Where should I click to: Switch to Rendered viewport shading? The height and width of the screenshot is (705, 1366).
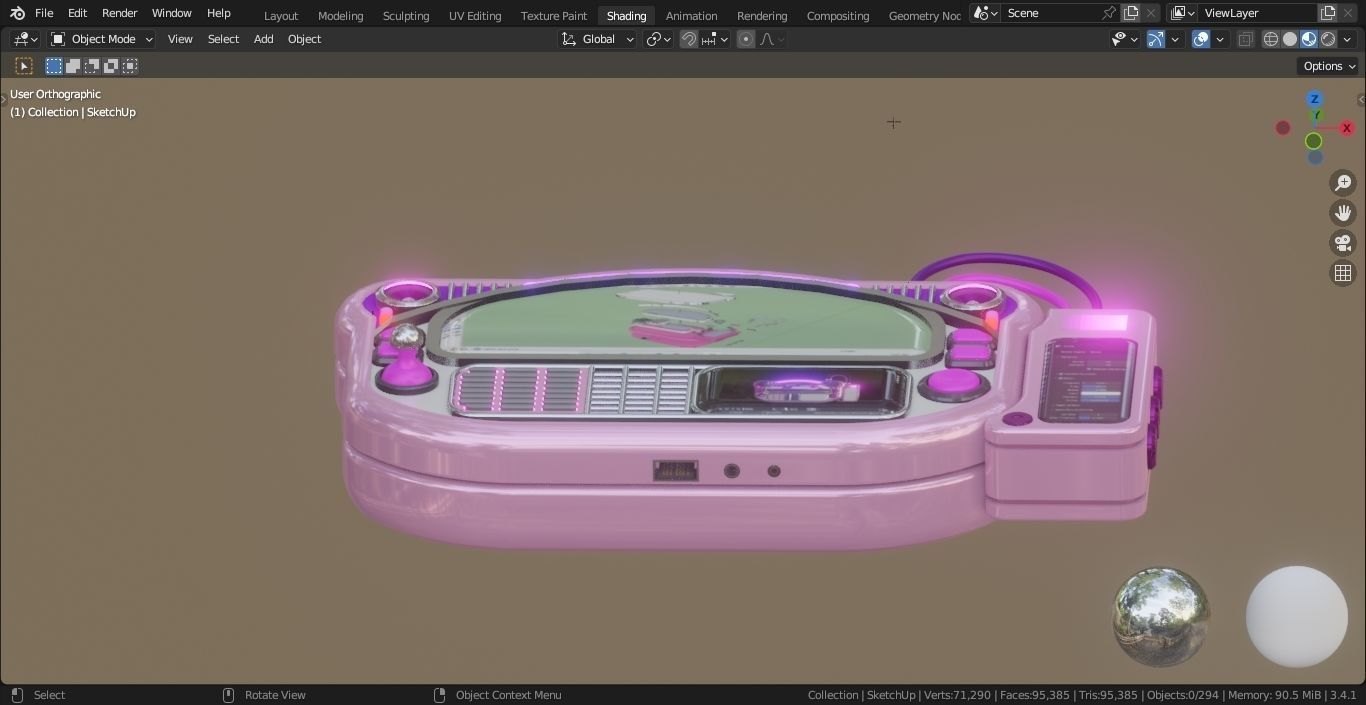tap(1326, 39)
